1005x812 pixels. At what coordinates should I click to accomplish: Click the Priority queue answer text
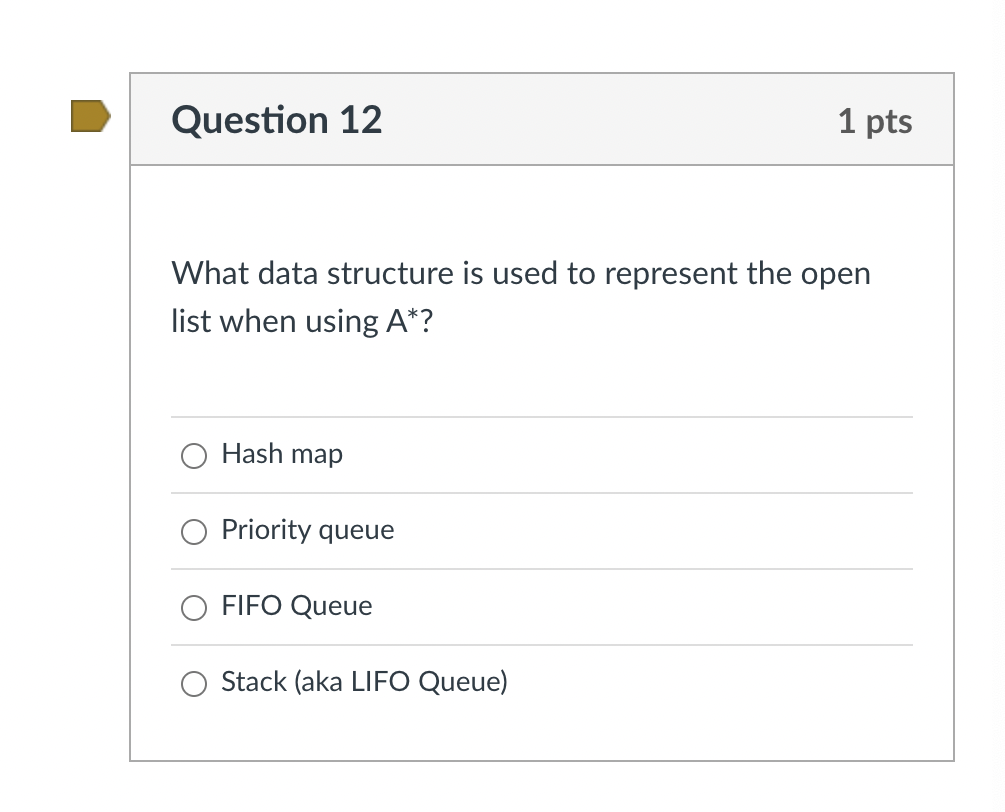(307, 530)
